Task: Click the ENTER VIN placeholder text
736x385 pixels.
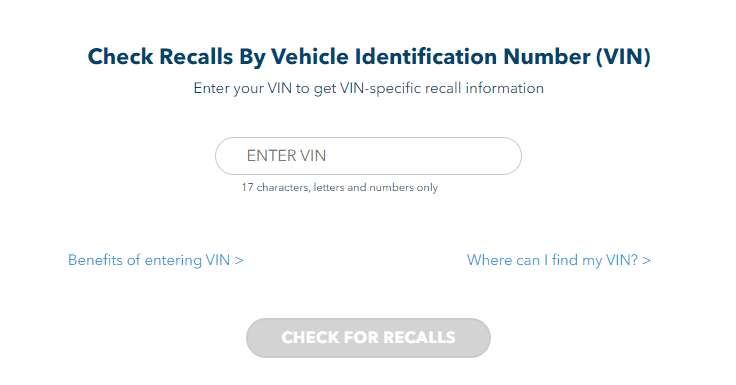Action: coord(286,156)
